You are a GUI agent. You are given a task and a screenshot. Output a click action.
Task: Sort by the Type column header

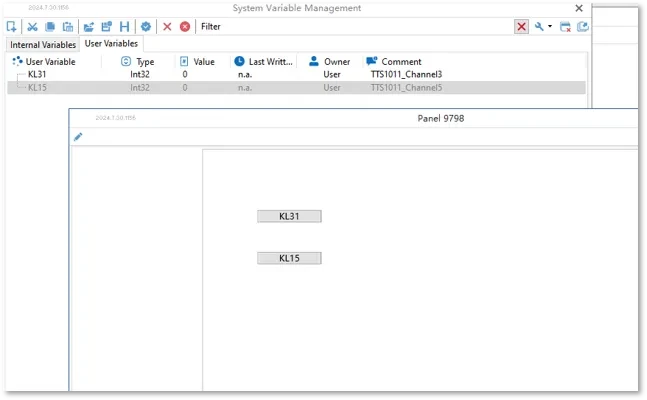click(144, 61)
